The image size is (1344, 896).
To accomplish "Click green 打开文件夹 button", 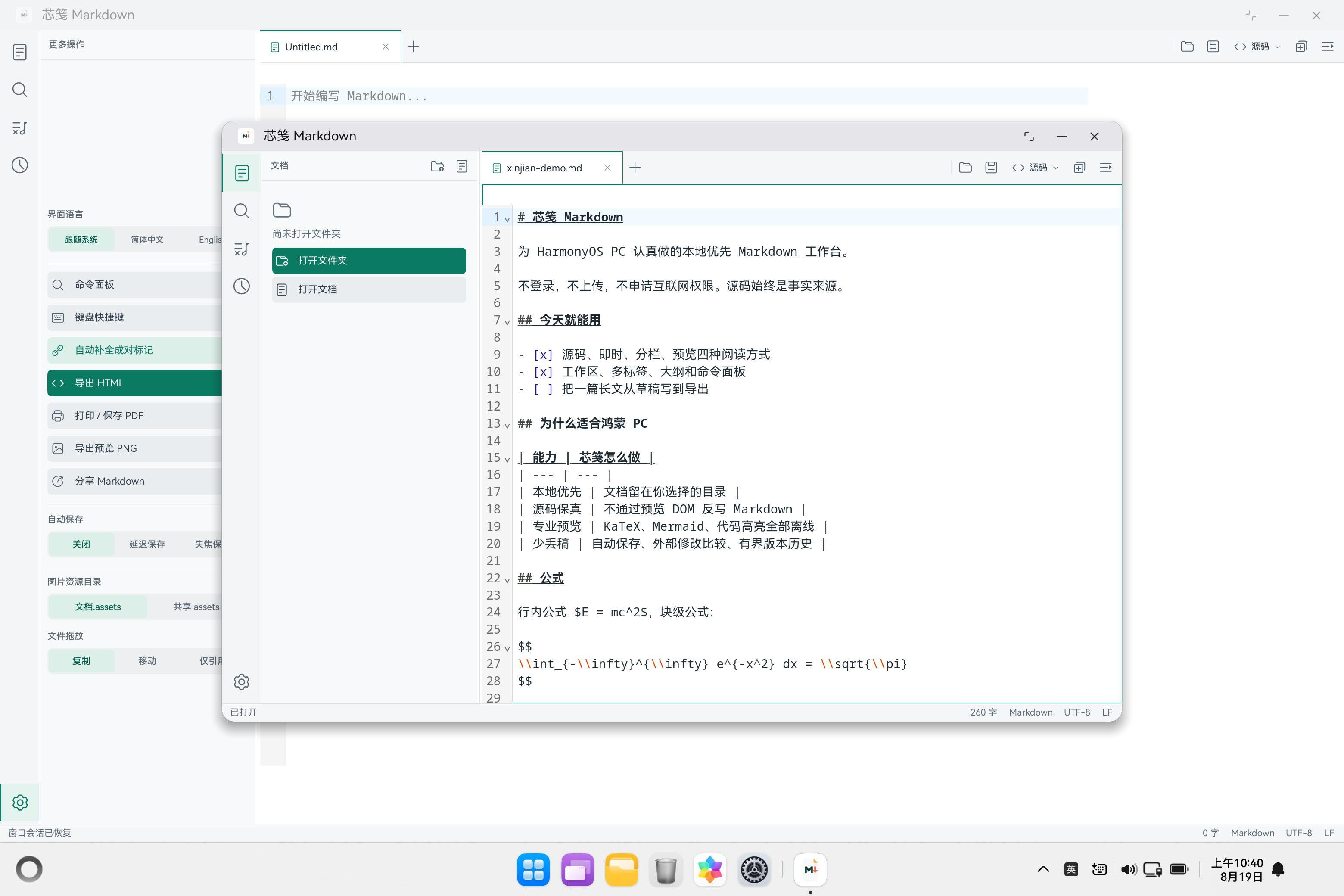I will tap(369, 261).
